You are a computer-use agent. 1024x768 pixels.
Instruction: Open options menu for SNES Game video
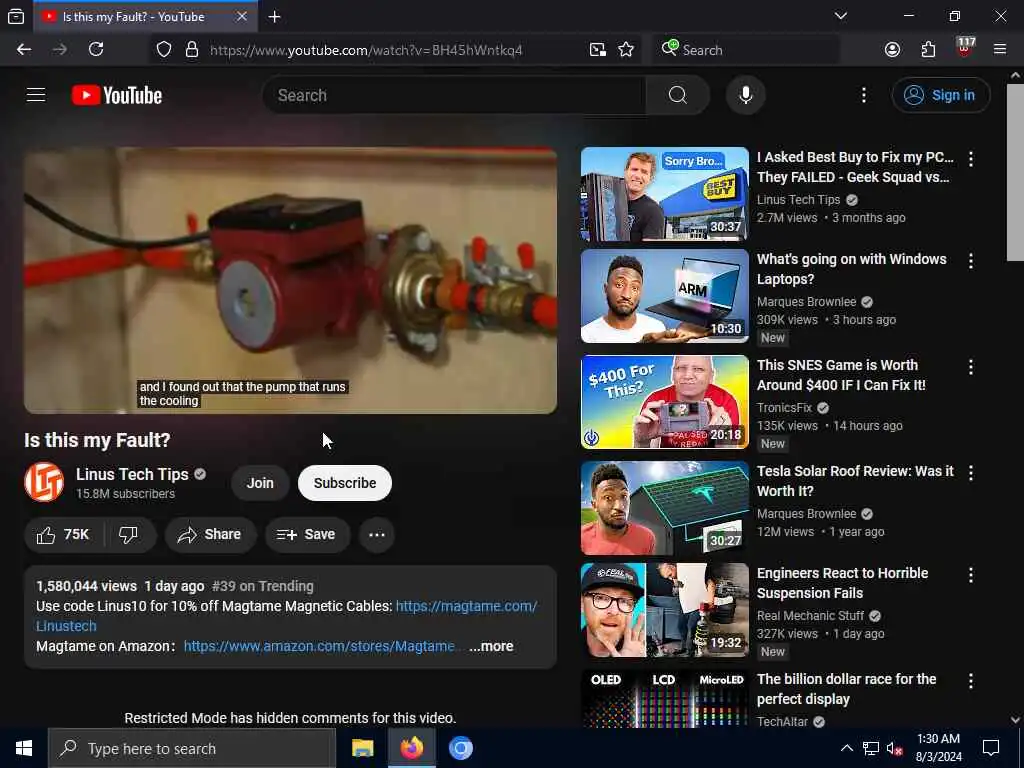coord(971,367)
